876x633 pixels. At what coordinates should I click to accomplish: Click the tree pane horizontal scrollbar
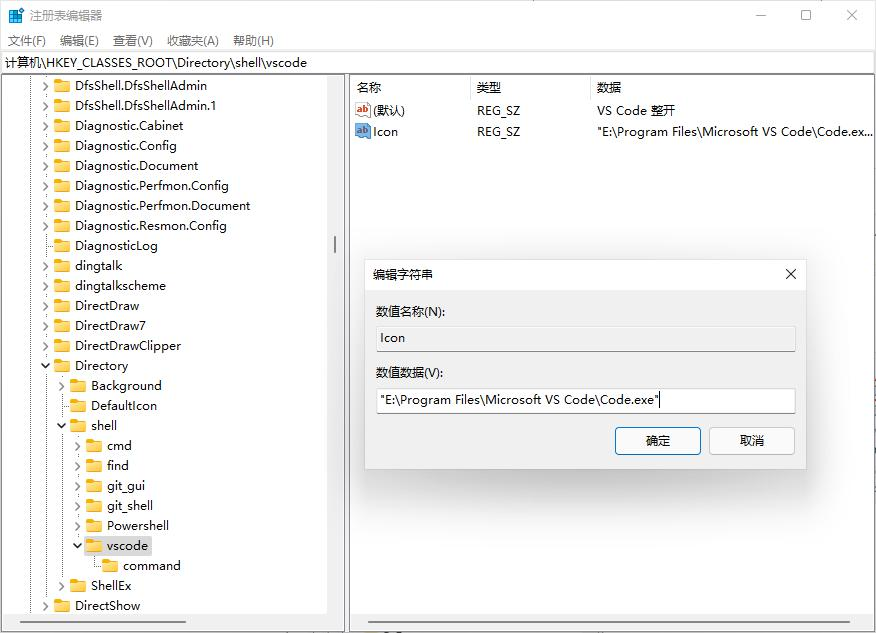point(103,621)
